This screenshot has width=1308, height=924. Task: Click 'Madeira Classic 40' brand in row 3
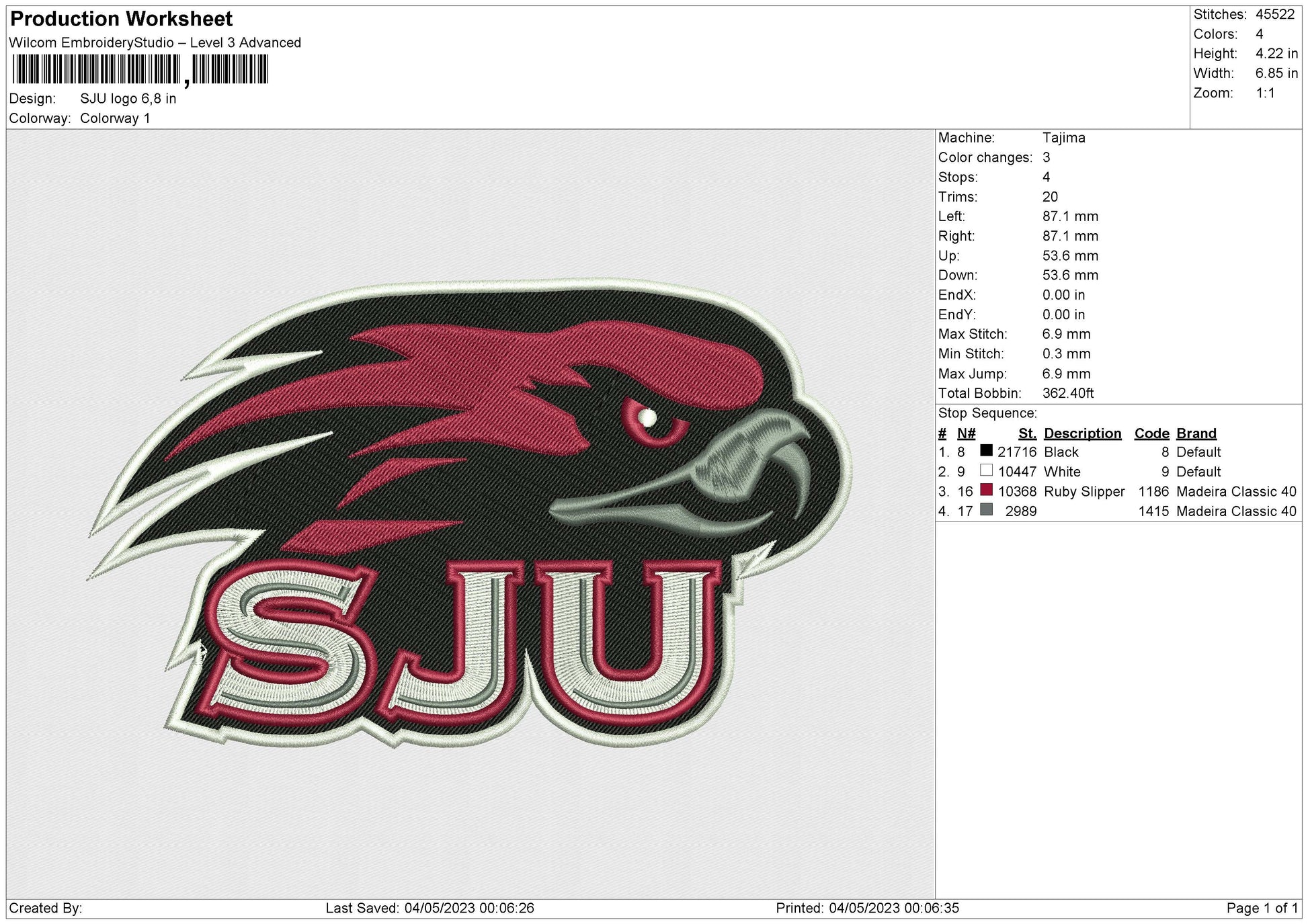pos(1236,492)
